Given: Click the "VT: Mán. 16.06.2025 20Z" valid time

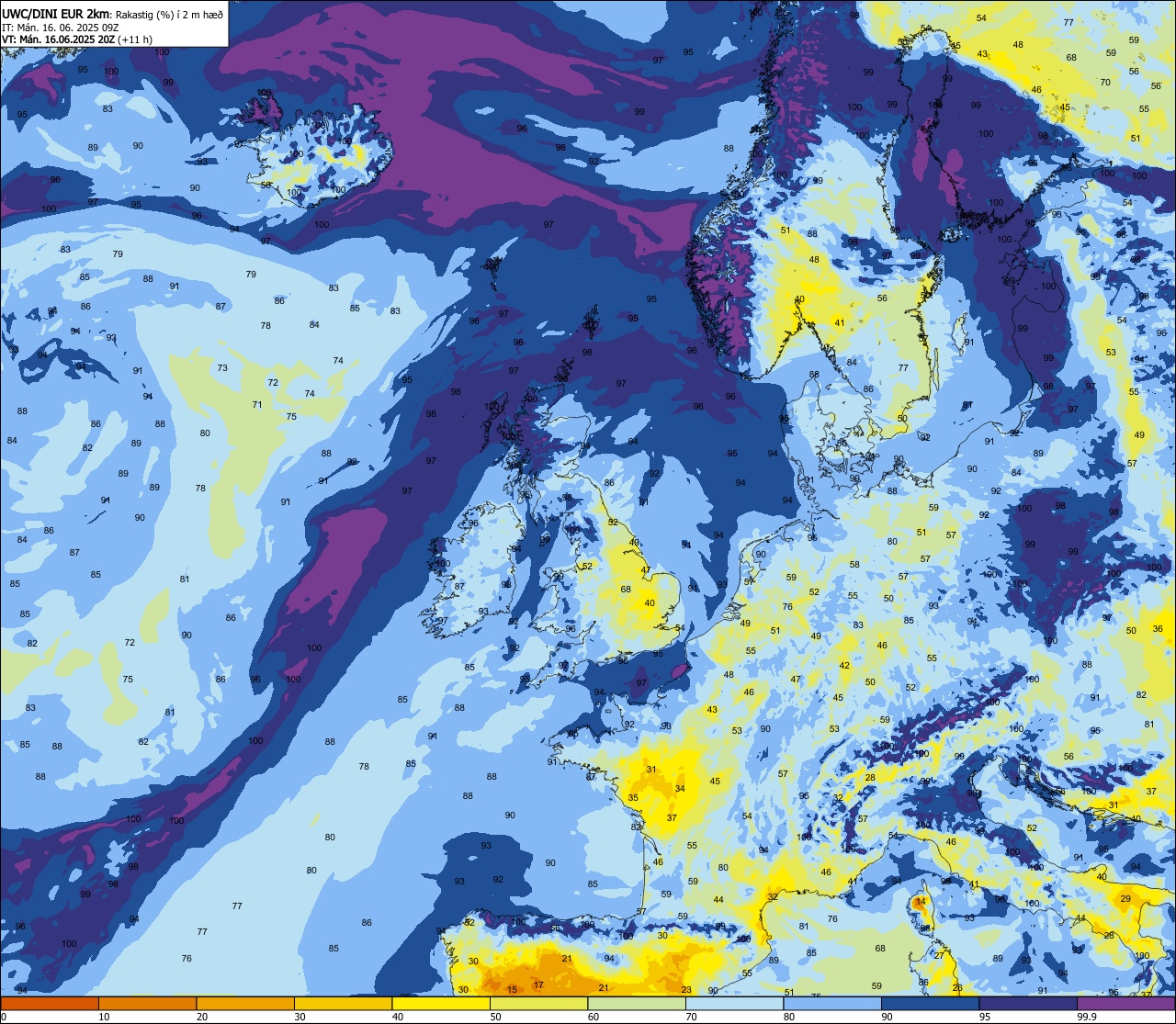Looking at the screenshot, I should pyautogui.click(x=57, y=39).
